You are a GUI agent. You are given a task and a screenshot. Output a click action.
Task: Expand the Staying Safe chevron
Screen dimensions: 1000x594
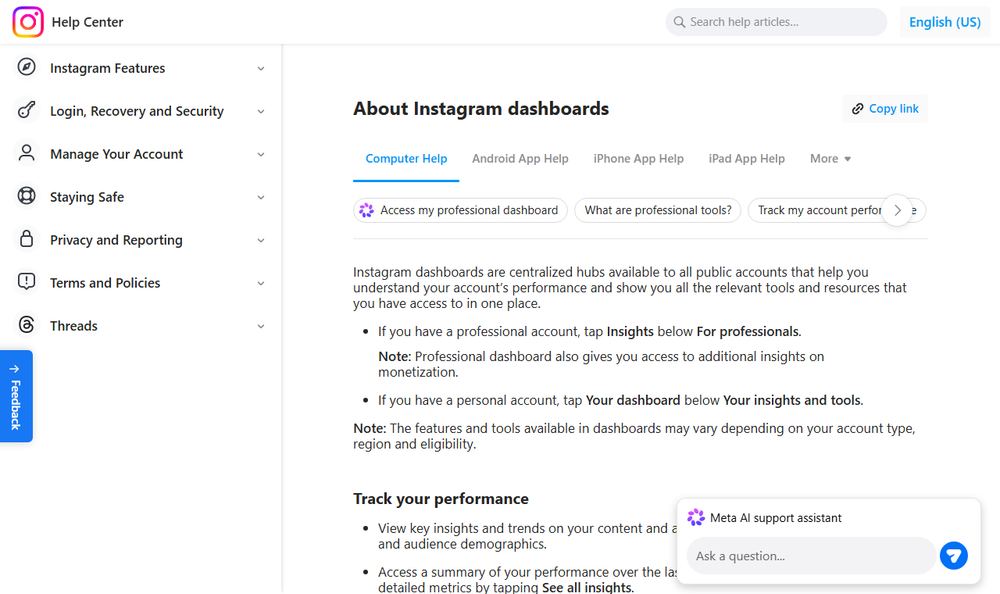click(x=261, y=197)
